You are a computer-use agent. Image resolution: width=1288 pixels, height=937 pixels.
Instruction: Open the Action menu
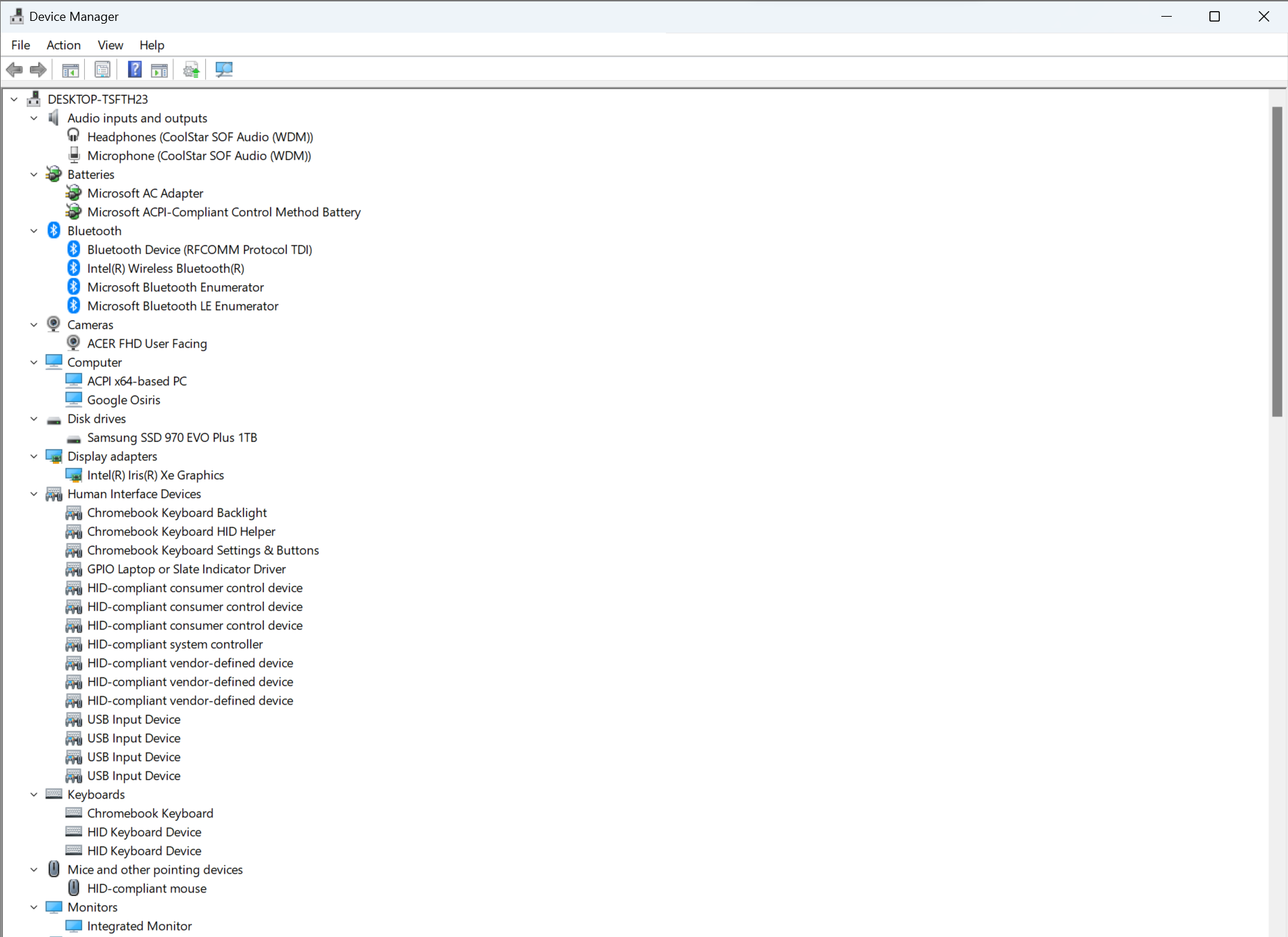[x=63, y=45]
